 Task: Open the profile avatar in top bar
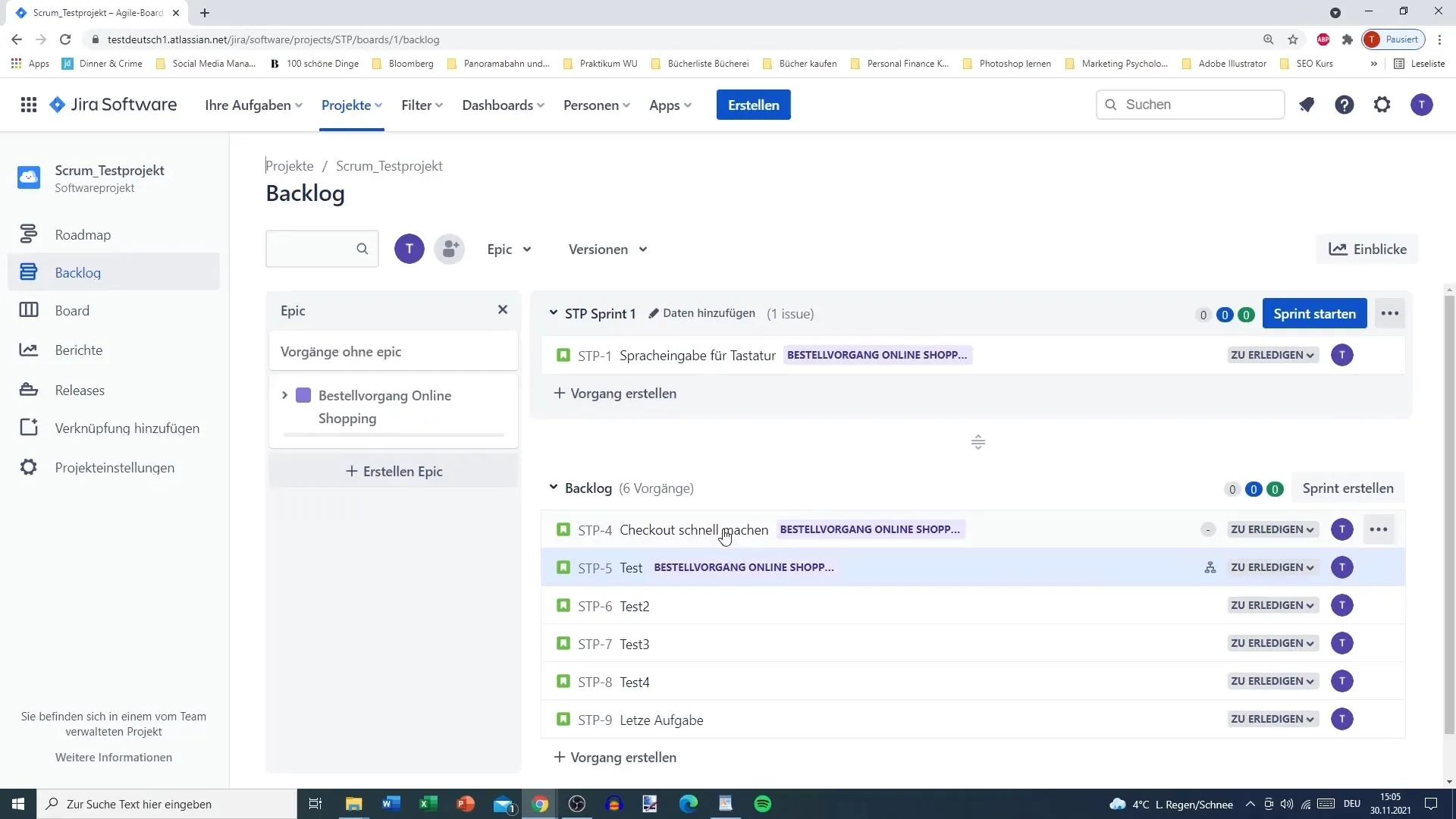pos(1422,105)
